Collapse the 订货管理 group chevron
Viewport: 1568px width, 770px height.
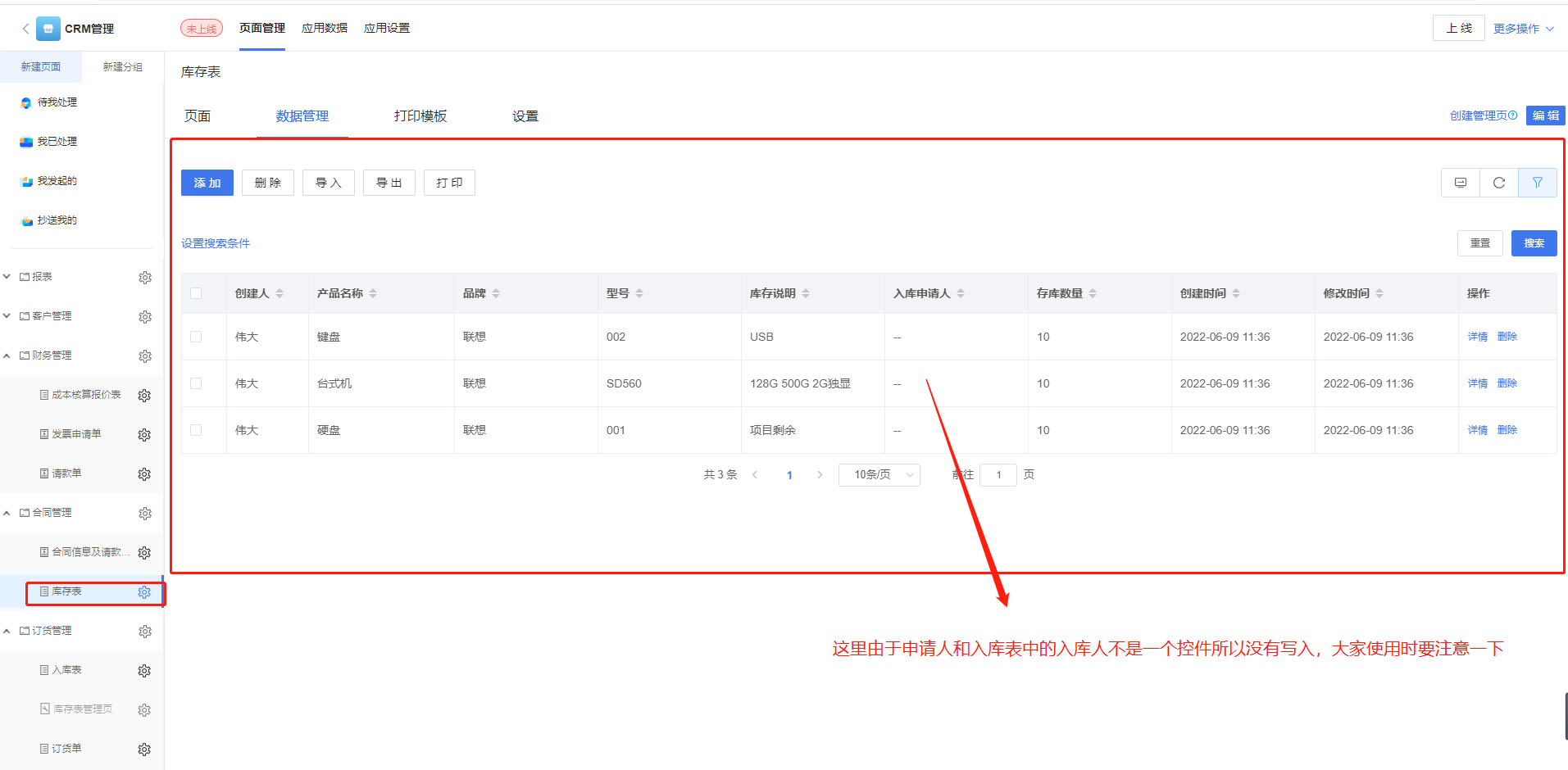[x=7, y=631]
